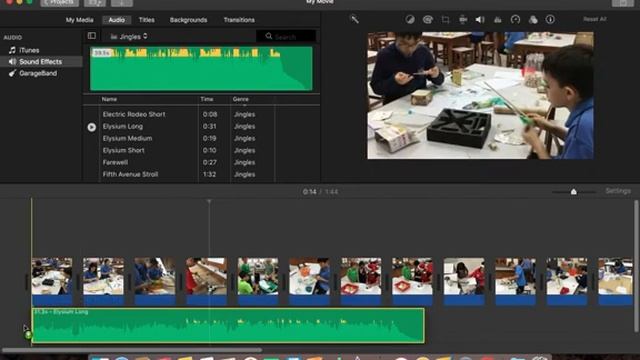Switch to the My Media tab

(x=80, y=20)
